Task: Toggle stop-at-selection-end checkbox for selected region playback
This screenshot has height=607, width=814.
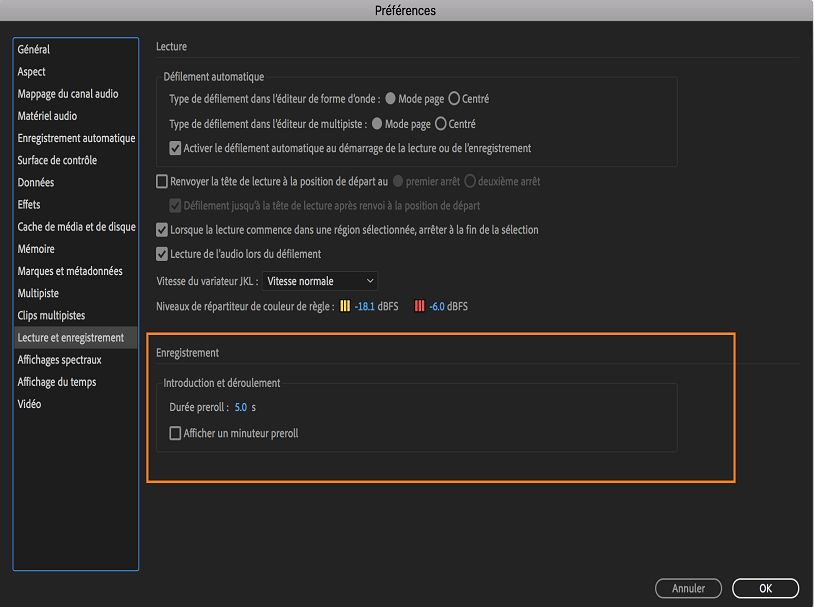Action: 163,230
